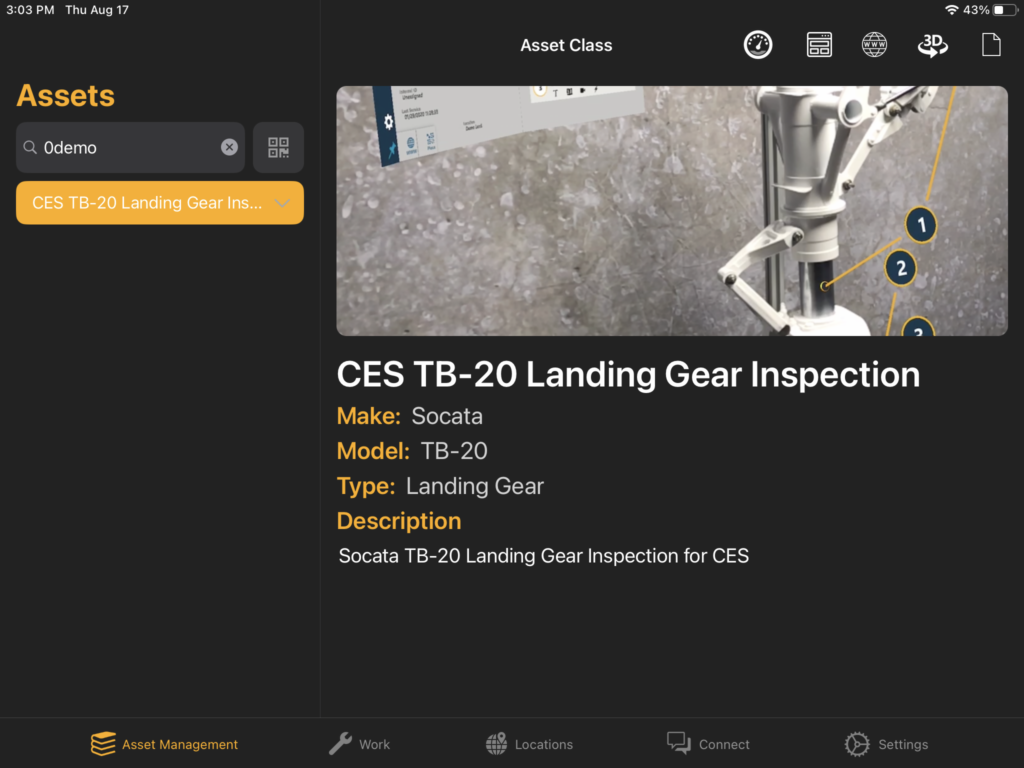Click into the asset search field
This screenshot has width=1024, height=768.
[131, 148]
